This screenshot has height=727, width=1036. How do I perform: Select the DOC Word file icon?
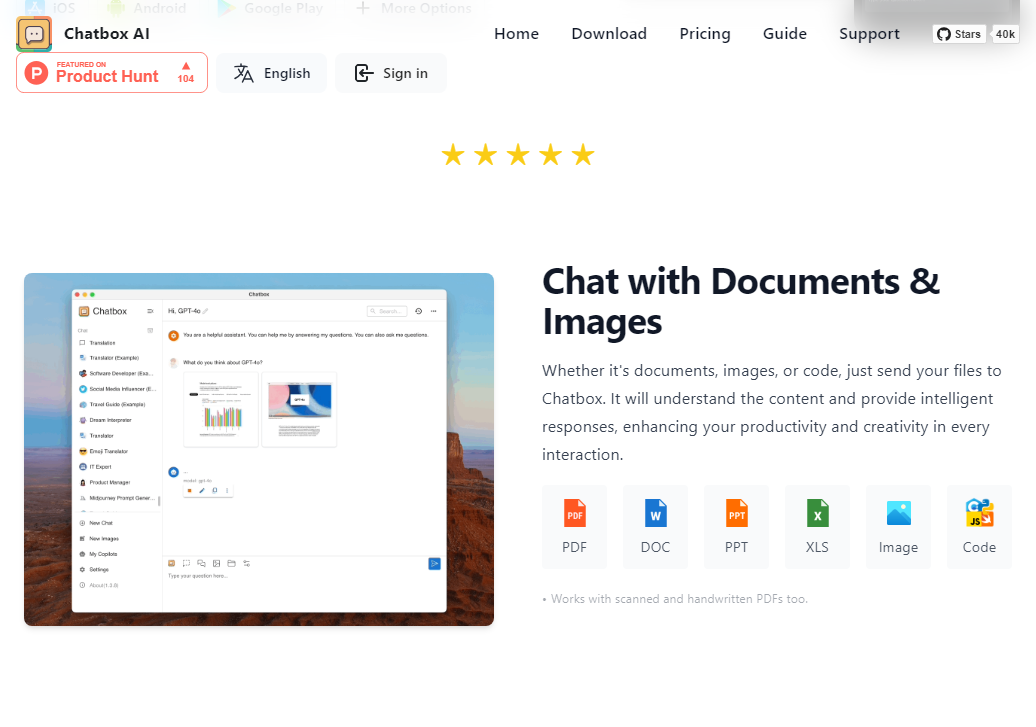(x=655, y=514)
